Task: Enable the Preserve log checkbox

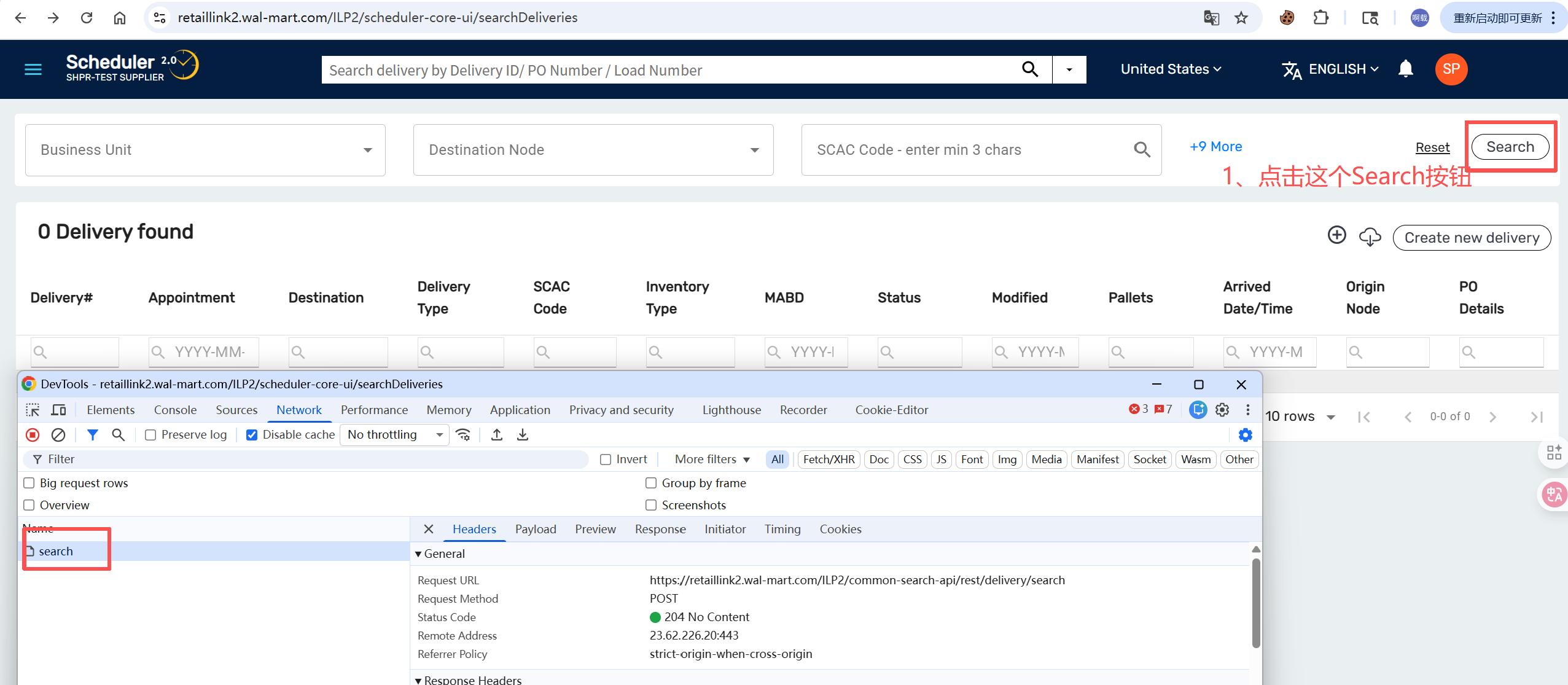Action: 150,435
